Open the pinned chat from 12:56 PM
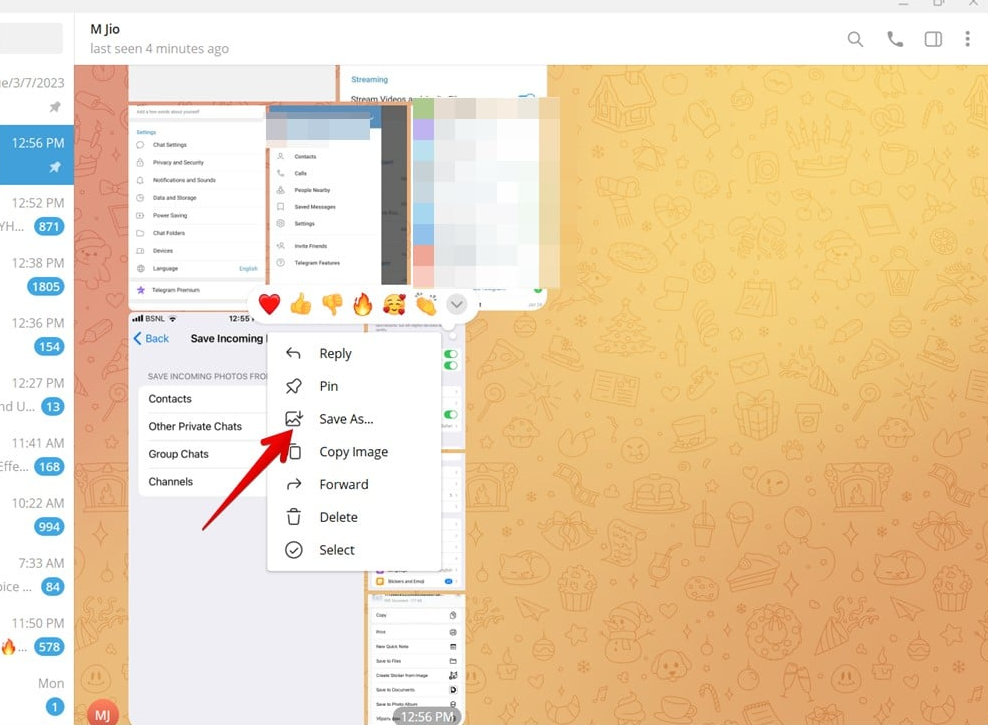 point(37,155)
